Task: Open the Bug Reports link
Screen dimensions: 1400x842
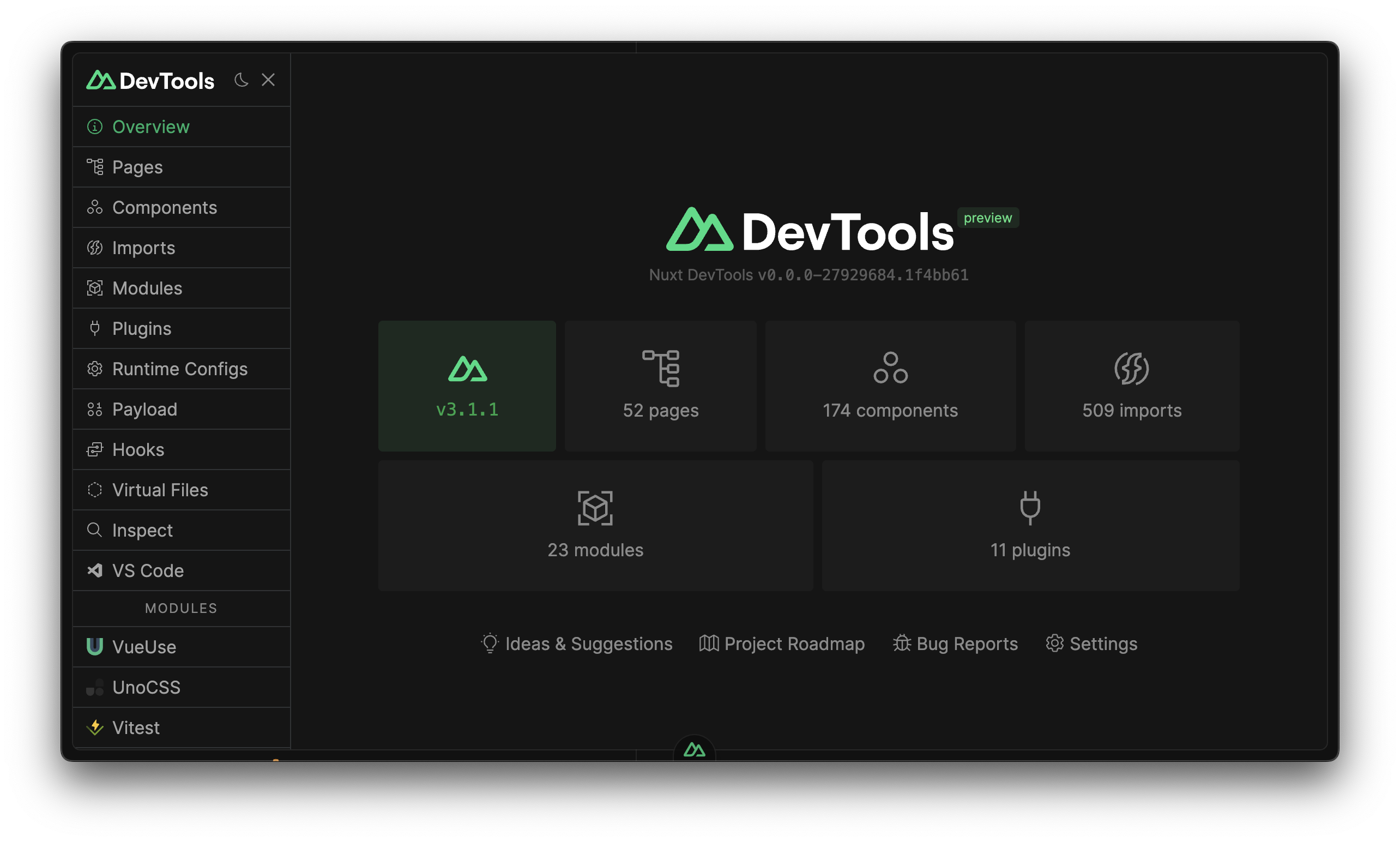Action: click(954, 643)
